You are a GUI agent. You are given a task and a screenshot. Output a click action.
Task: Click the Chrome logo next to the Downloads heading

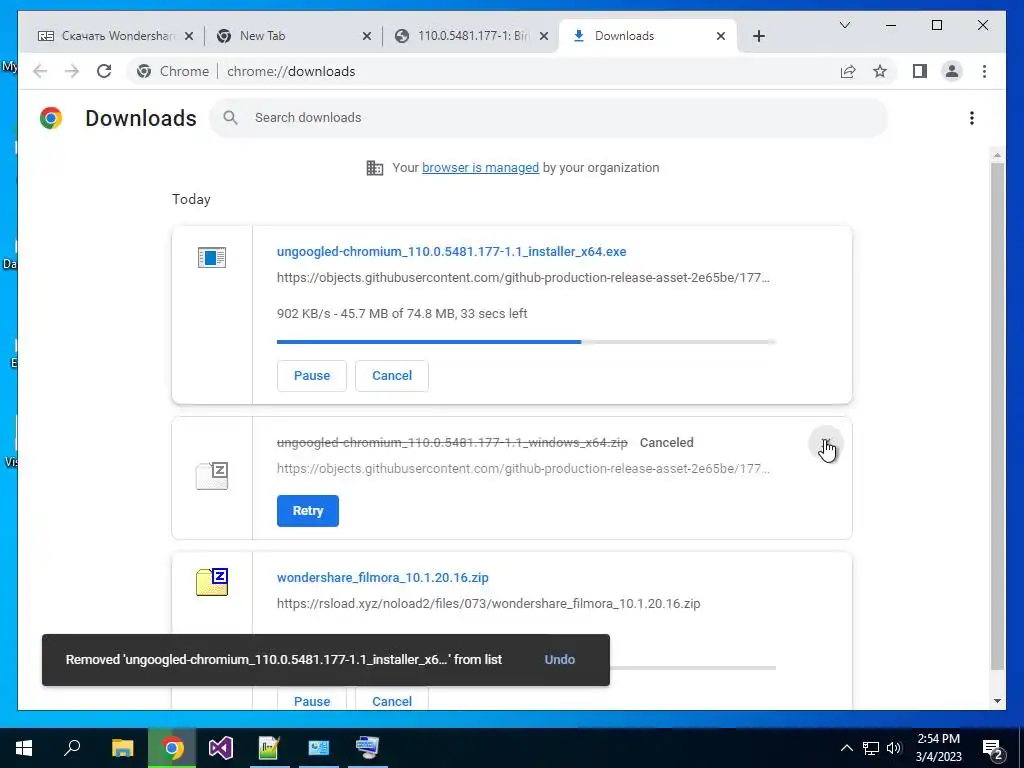51,118
